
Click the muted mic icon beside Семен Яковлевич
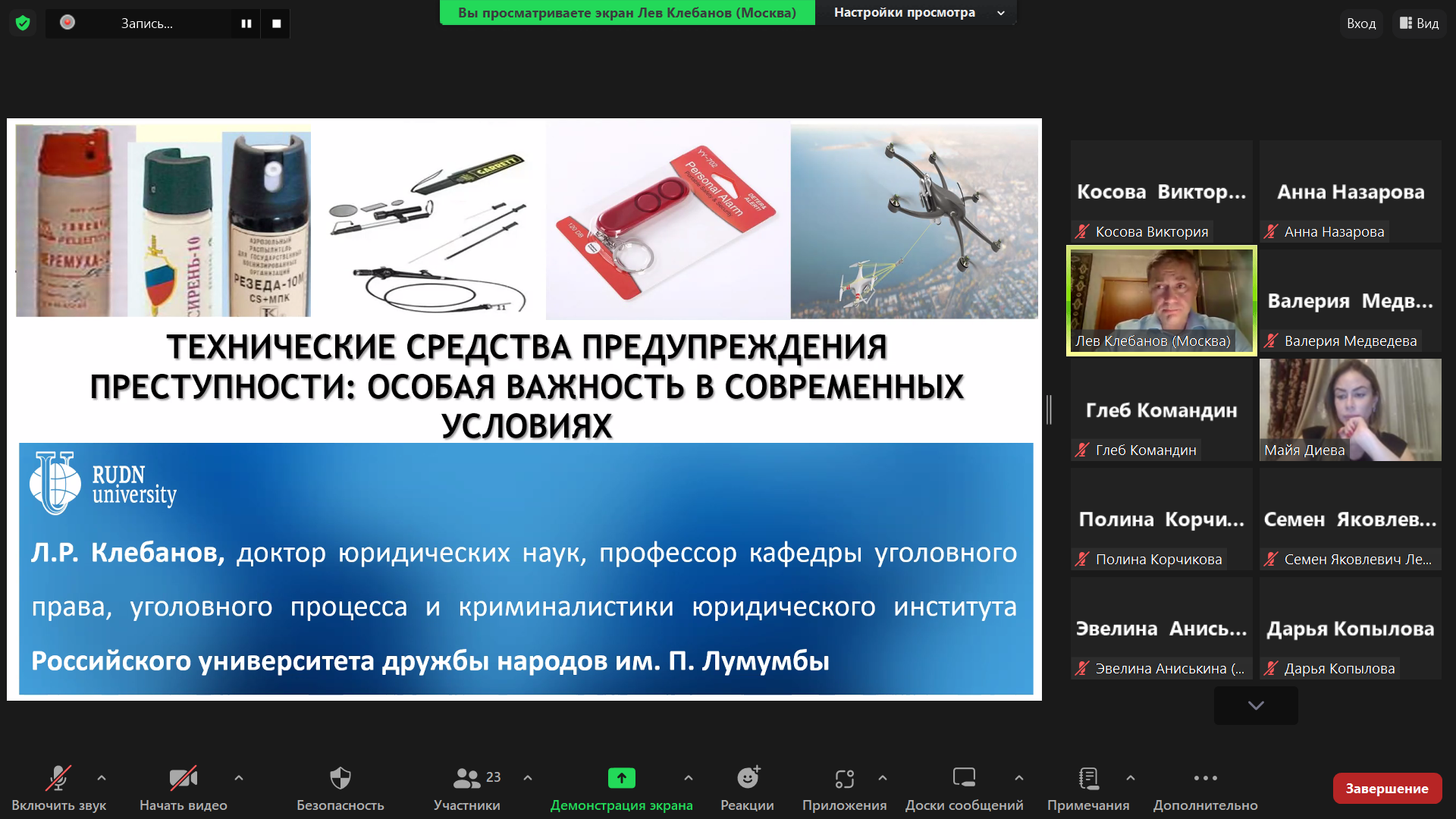point(1271,560)
